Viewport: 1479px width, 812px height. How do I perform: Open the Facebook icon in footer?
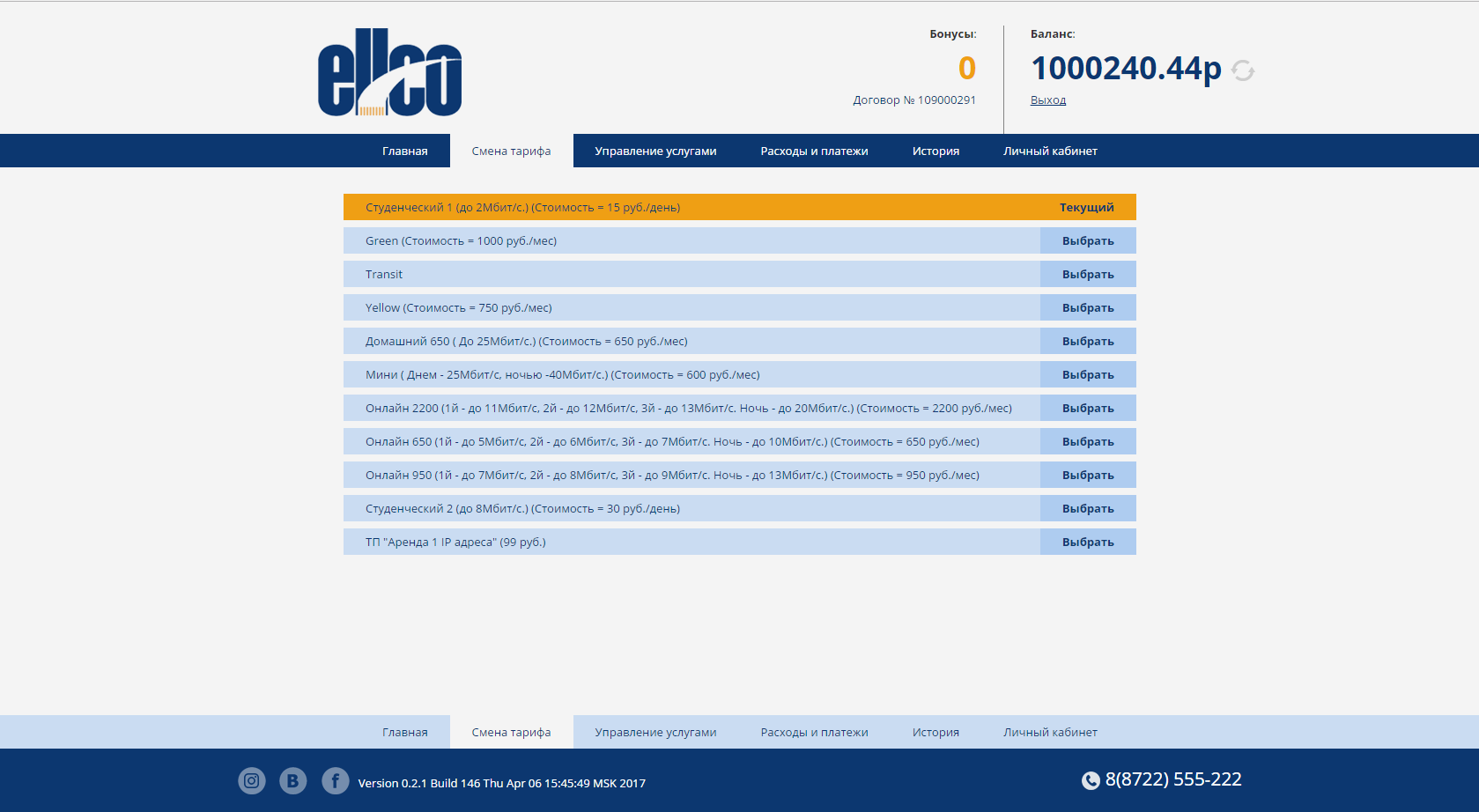pyautogui.click(x=336, y=780)
